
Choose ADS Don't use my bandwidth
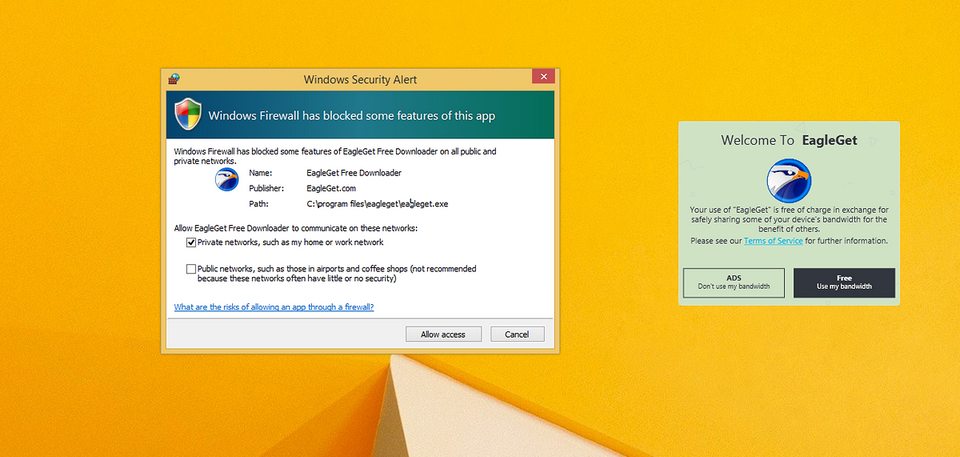(733, 282)
